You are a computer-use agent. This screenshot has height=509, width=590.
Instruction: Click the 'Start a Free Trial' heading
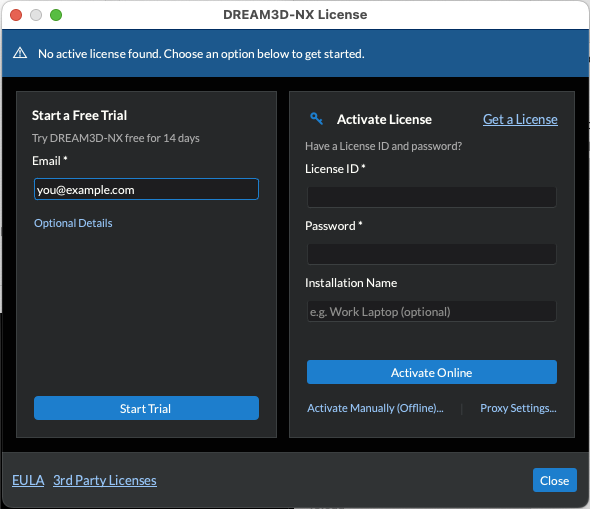click(x=79, y=115)
